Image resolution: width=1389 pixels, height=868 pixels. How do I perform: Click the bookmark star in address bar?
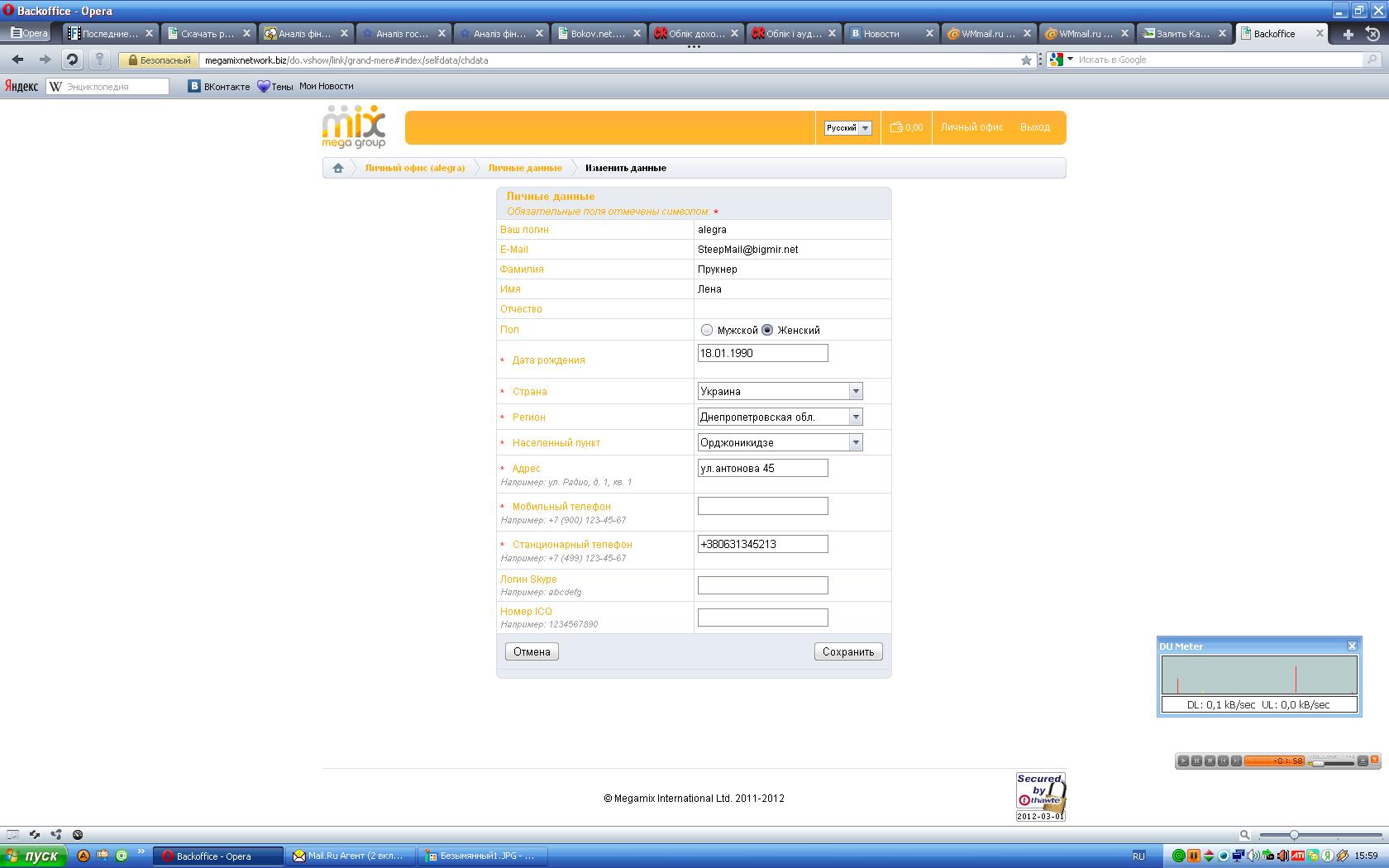(1026, 60)
